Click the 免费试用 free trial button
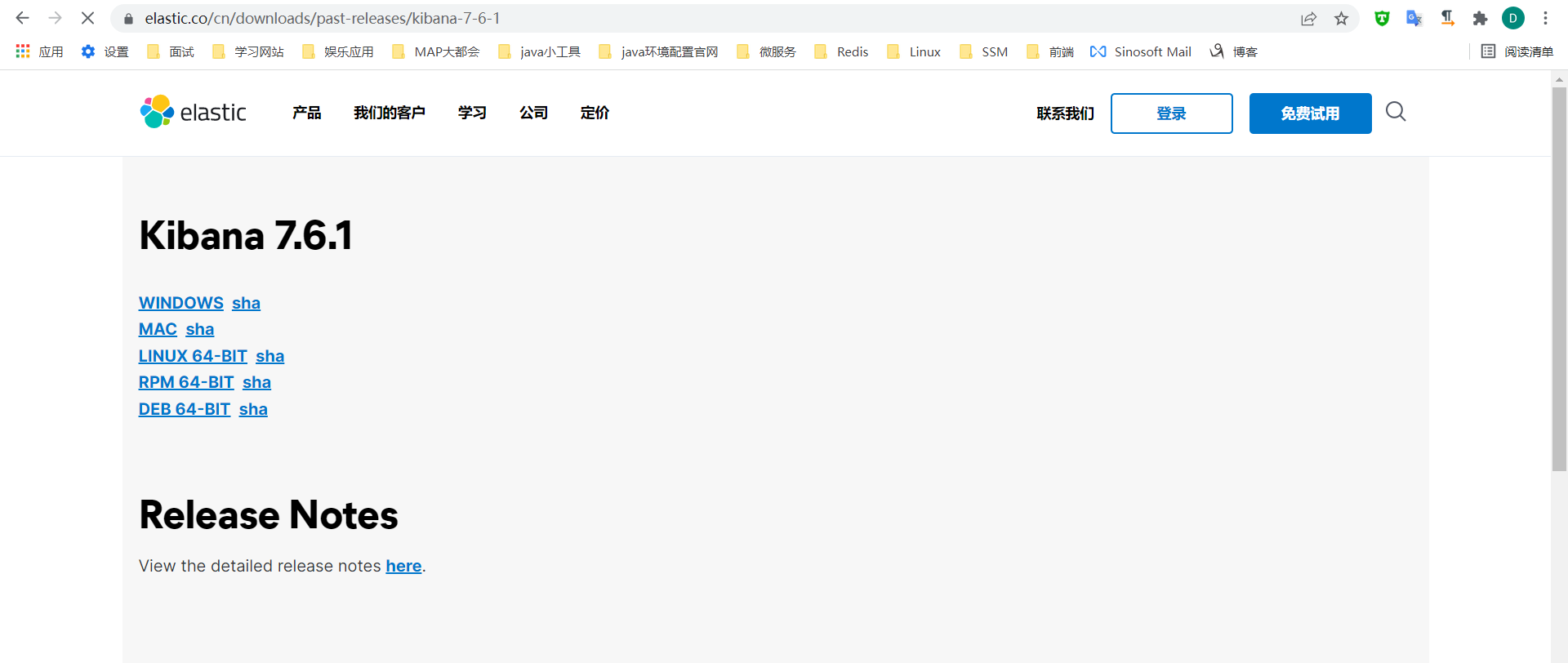Image resolution: width=1568 pixels, height=663 pixels. coord(1310,113)
